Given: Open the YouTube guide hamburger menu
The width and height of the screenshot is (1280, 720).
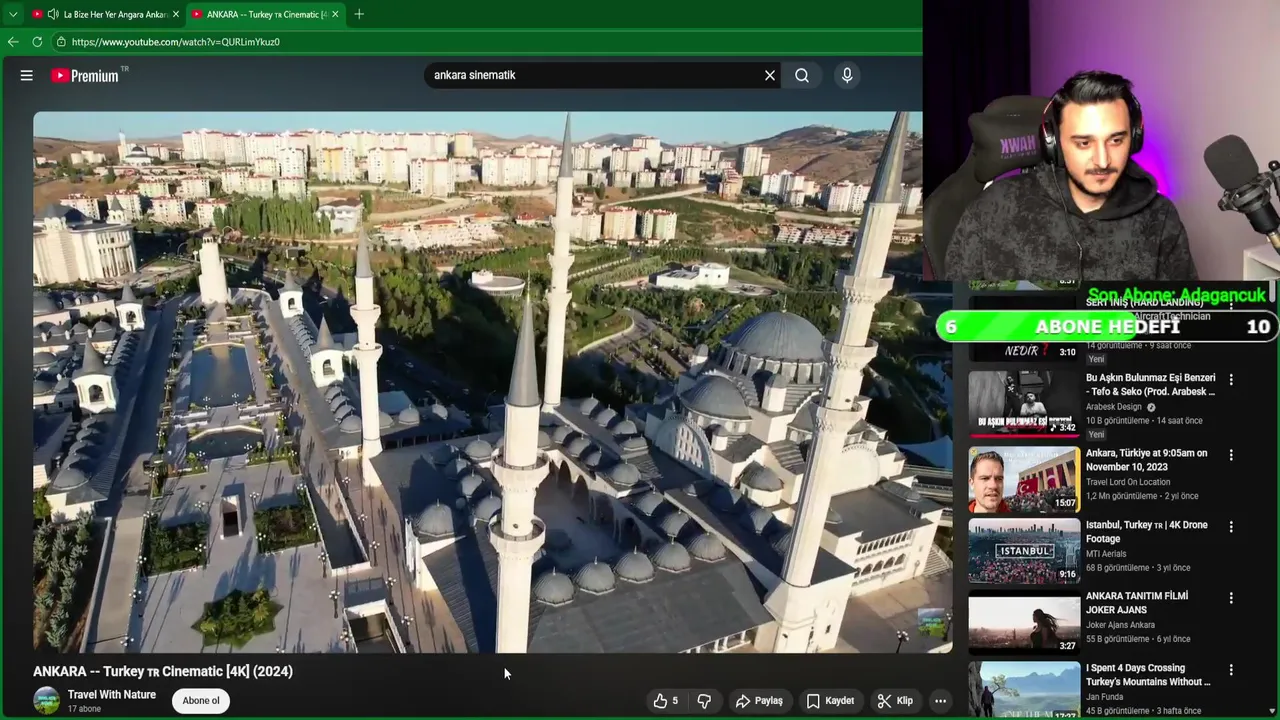Looking at the screenshot, I should [x=27, y=75].
